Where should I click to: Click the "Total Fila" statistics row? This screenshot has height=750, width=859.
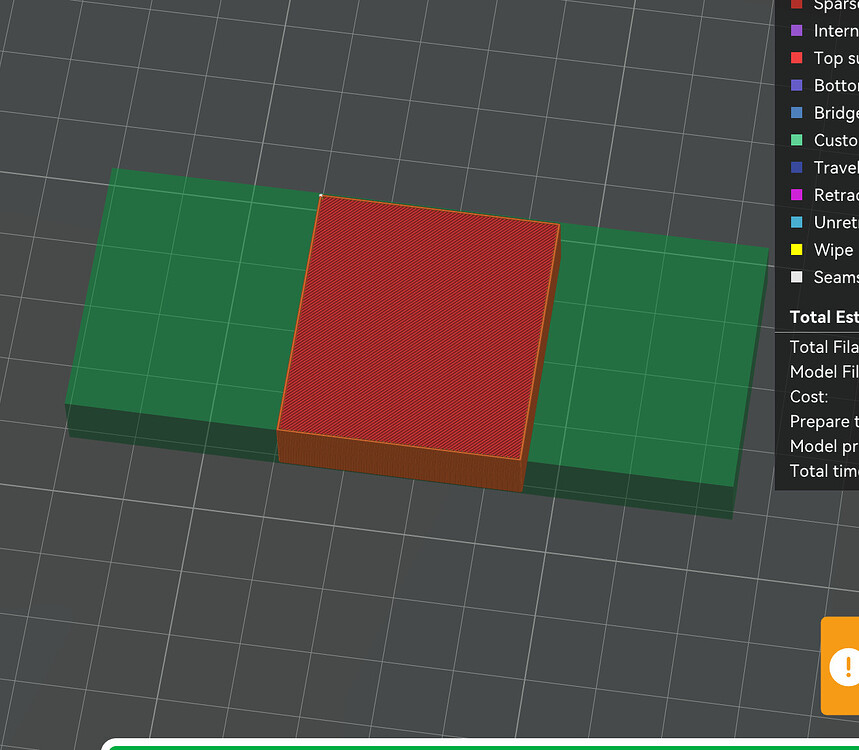[824, 347]
